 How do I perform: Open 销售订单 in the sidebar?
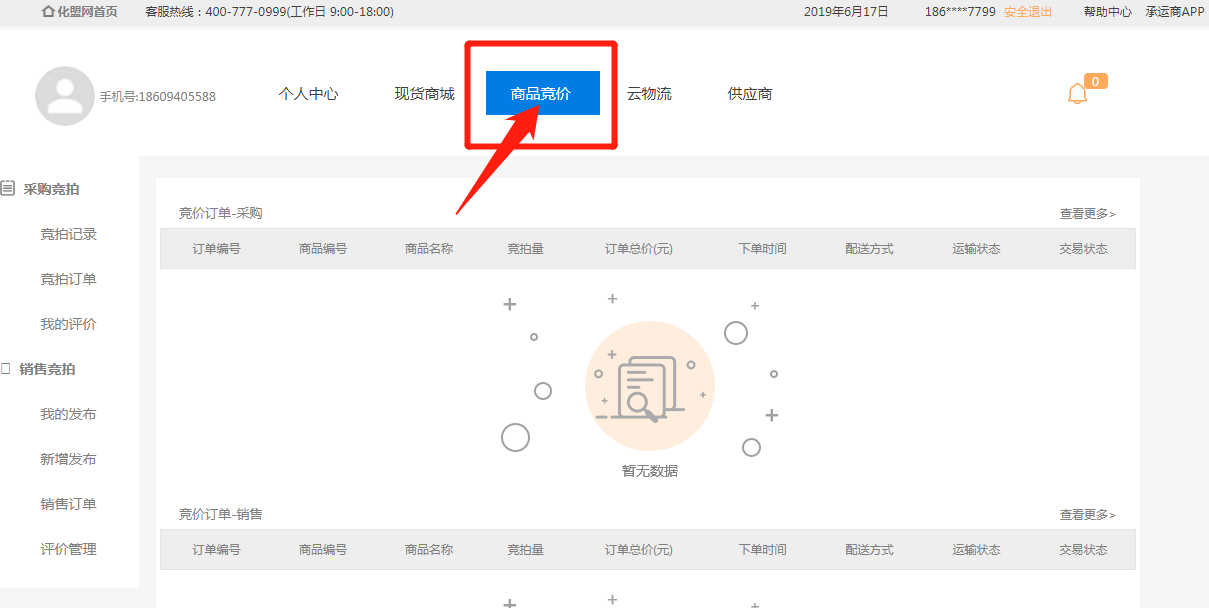pyautogui.click(x=68, y=504)
